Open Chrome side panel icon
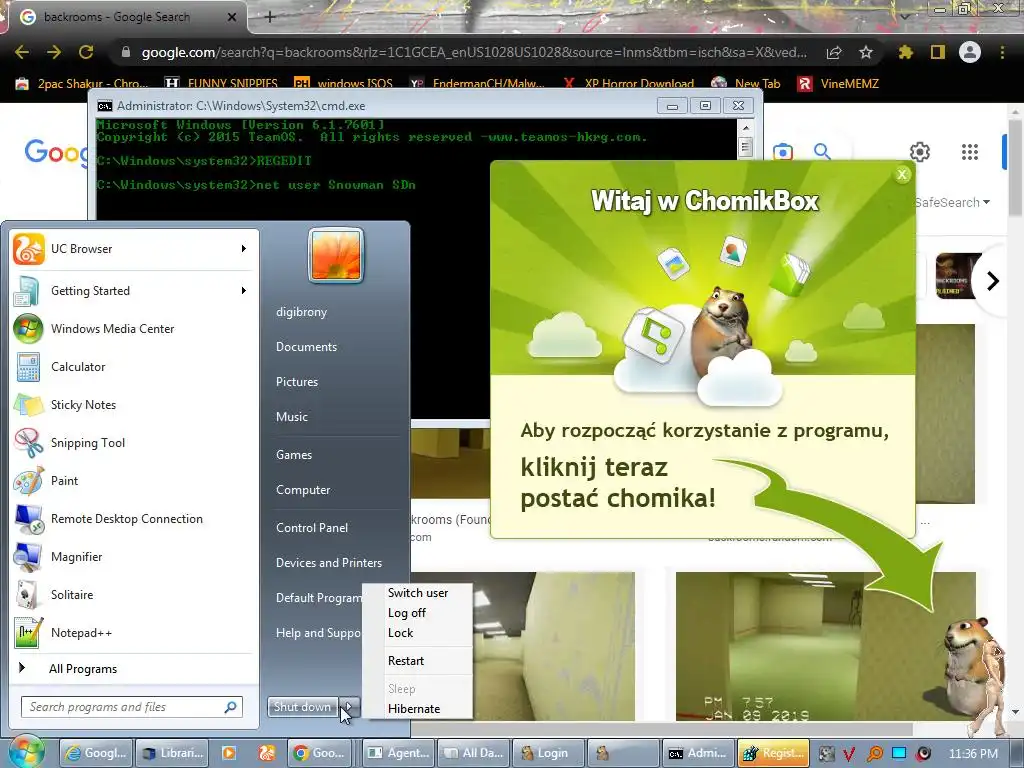Image resolution: width=1024 pixels, height=768 pixels. [x=938, y=52]
